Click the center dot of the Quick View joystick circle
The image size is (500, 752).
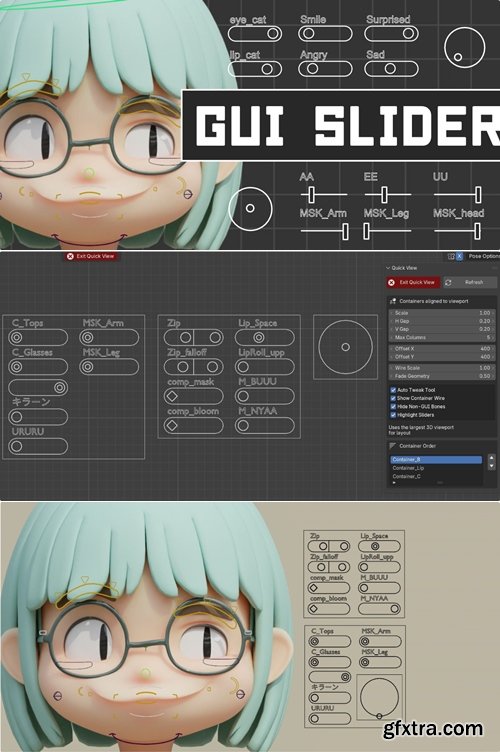(x=345, y=347)
